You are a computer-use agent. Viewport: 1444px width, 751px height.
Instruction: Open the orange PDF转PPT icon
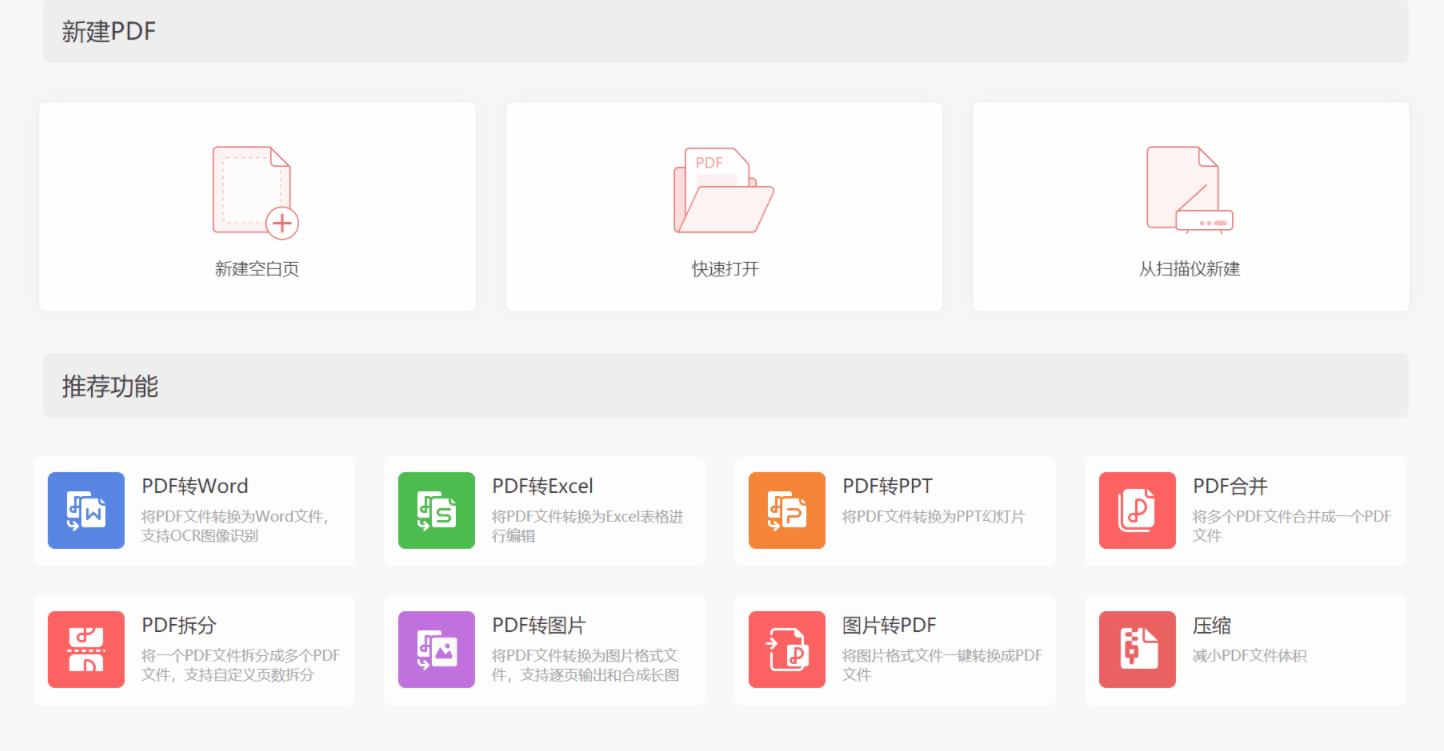point(787,510)
